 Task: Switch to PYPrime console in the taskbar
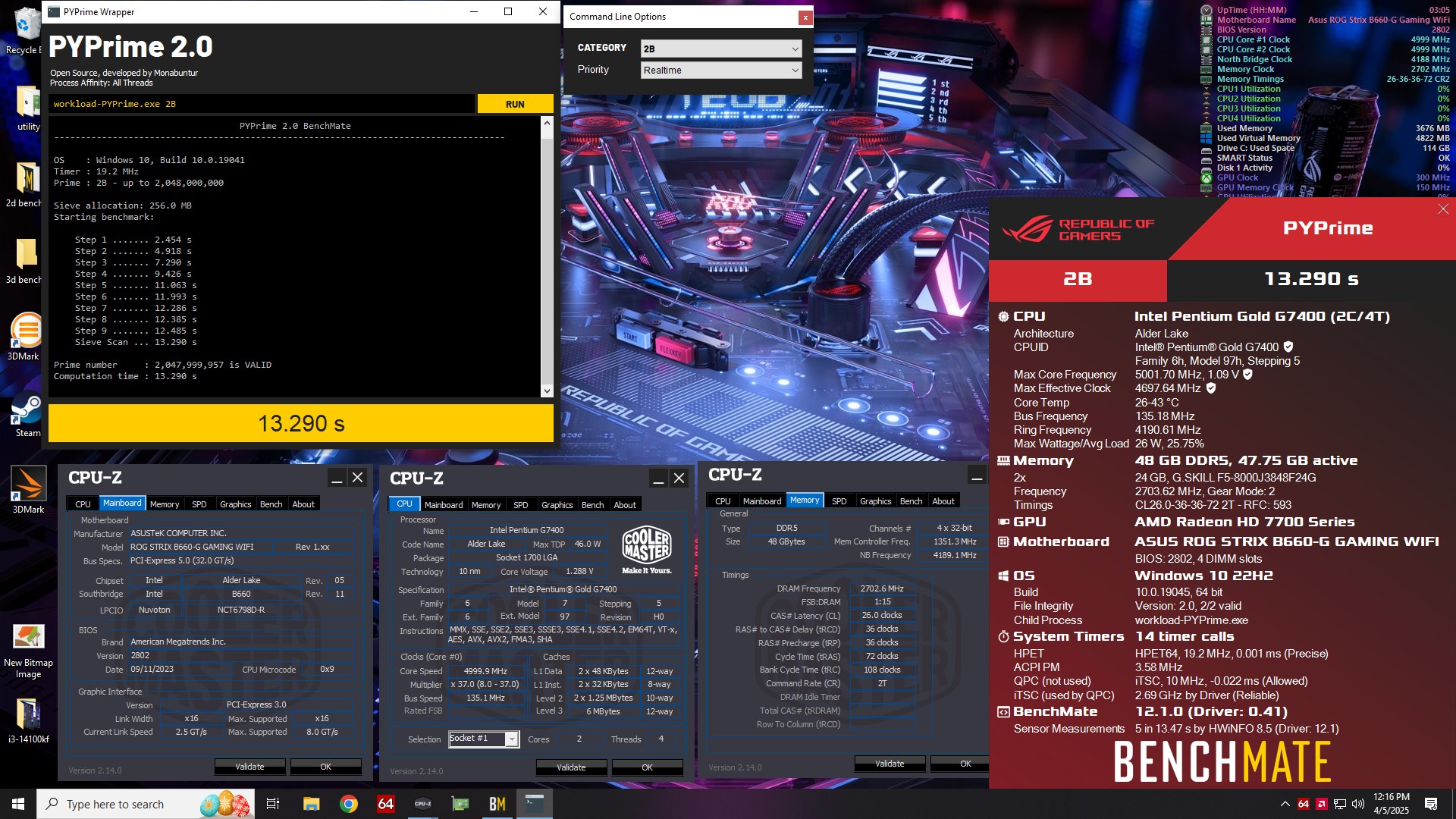coord(535,804)
